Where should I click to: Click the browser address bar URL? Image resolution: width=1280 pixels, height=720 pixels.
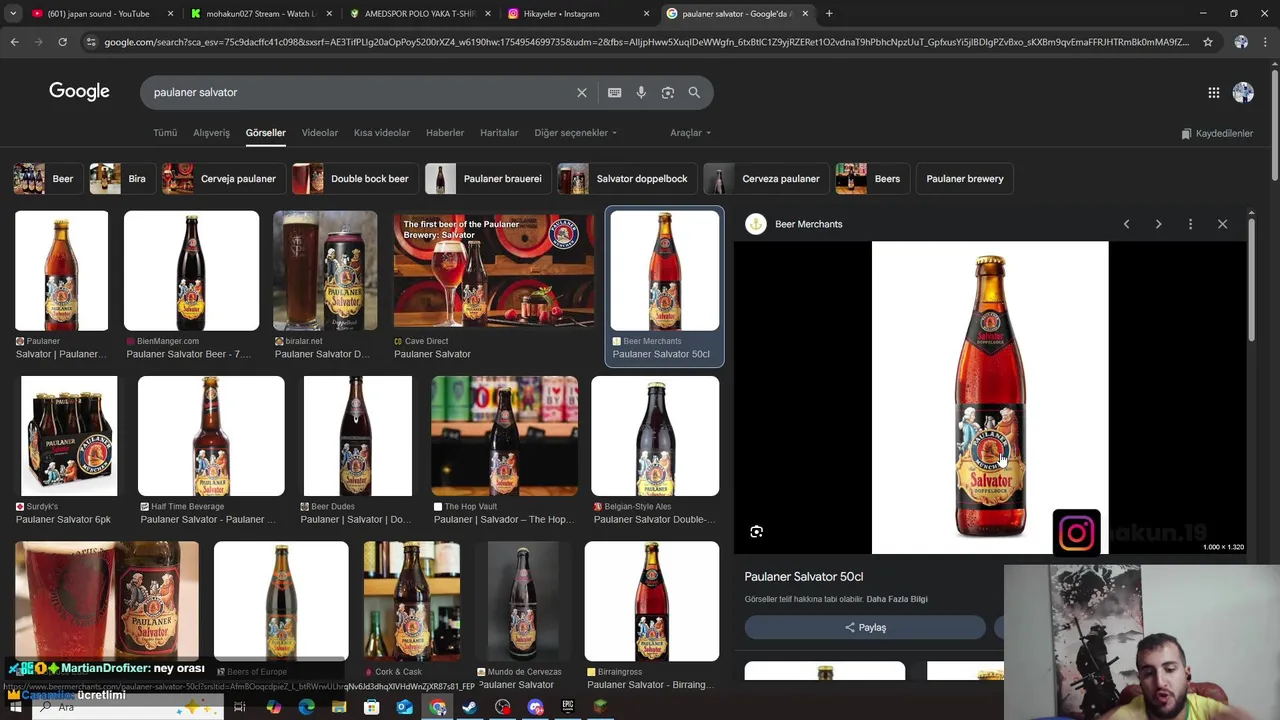(645, 42)
